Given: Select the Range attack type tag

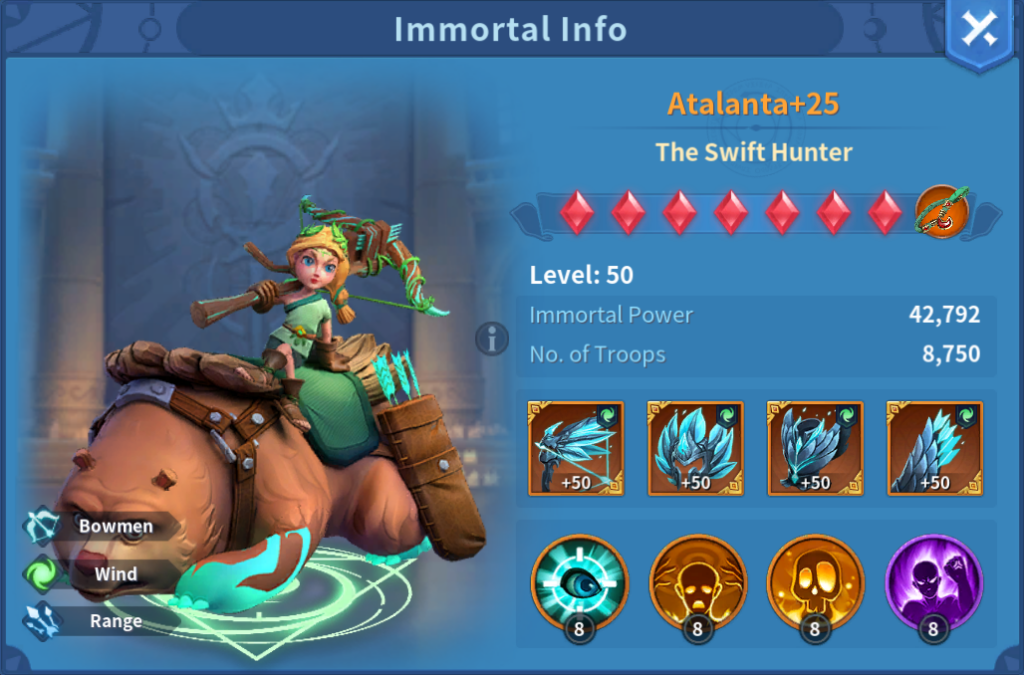Looking at the screenshot, I should (98, 621).
